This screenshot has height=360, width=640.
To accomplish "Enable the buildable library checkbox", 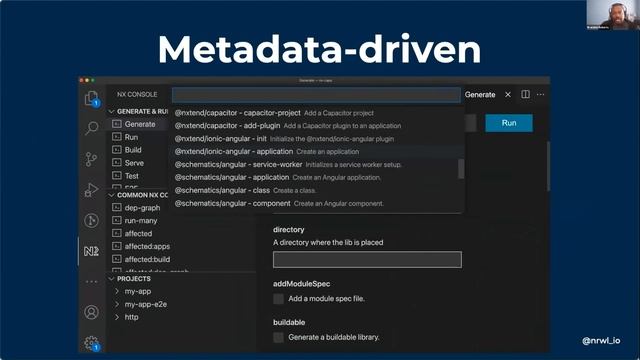I will click(x=278, y=337).
